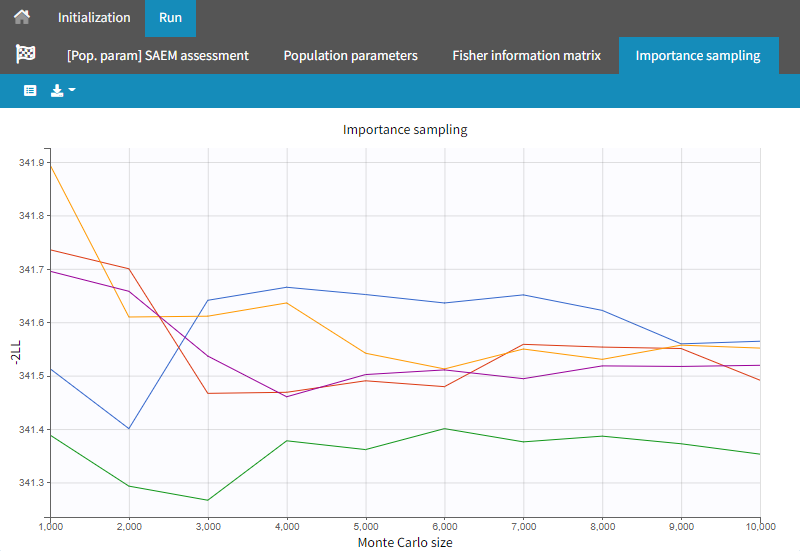Go to Fisher information matrix tab

(x=526, y=55)
